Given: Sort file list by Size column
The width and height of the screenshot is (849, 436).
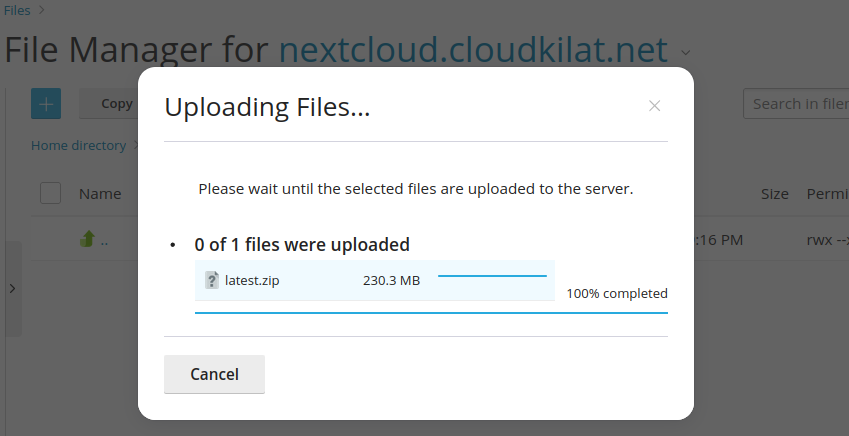Looking at the screenshot, I should (x=775, y=194).
